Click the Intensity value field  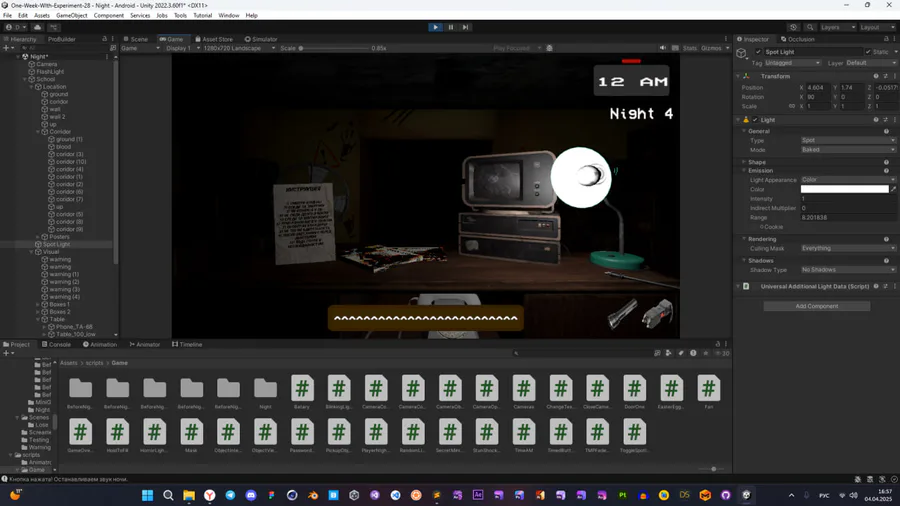(848, 198)
